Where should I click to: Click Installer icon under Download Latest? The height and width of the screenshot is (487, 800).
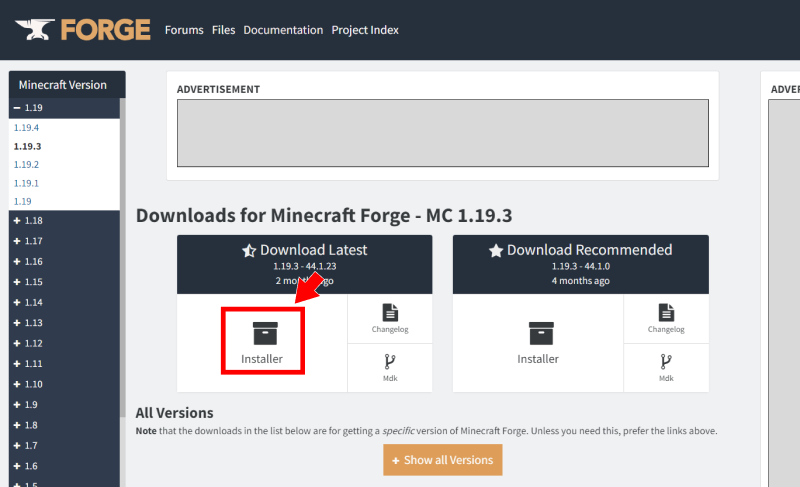(265, 334)
